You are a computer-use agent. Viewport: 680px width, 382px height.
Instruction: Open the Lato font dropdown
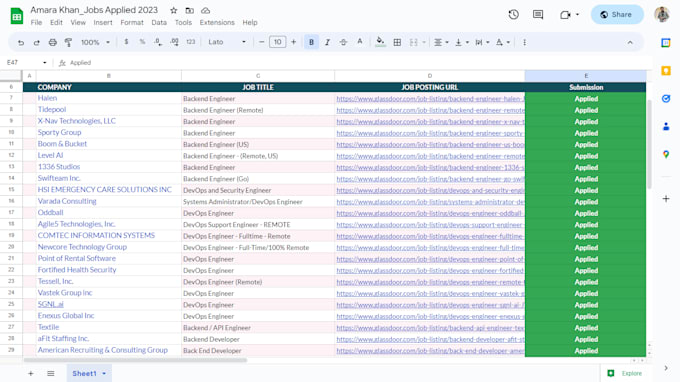coord(226,42)
